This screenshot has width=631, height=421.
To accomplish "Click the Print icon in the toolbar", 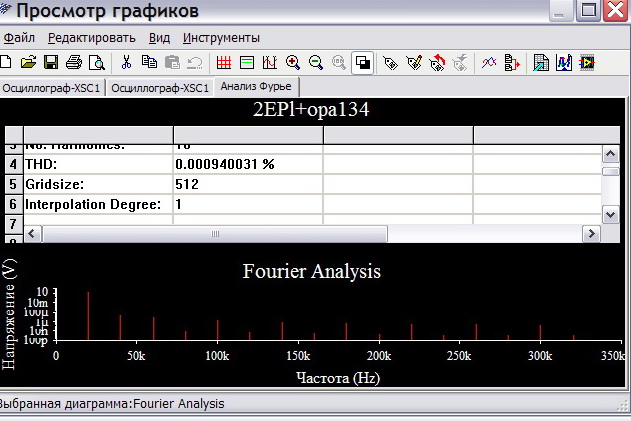I will pyautogui.click(x=74, y=63).
